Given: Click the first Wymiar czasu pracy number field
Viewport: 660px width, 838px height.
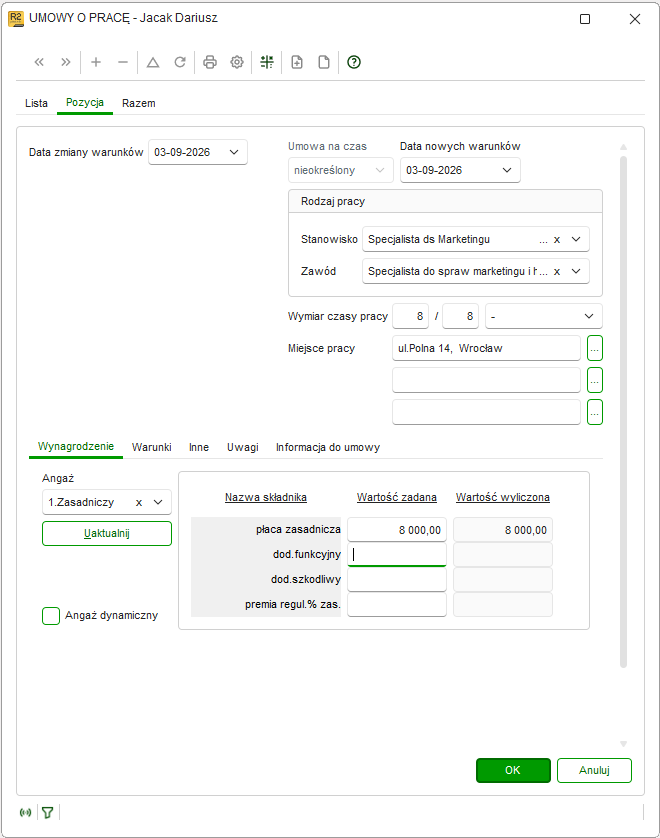Looking at the screenshot, I should click(x=410, y=316).
